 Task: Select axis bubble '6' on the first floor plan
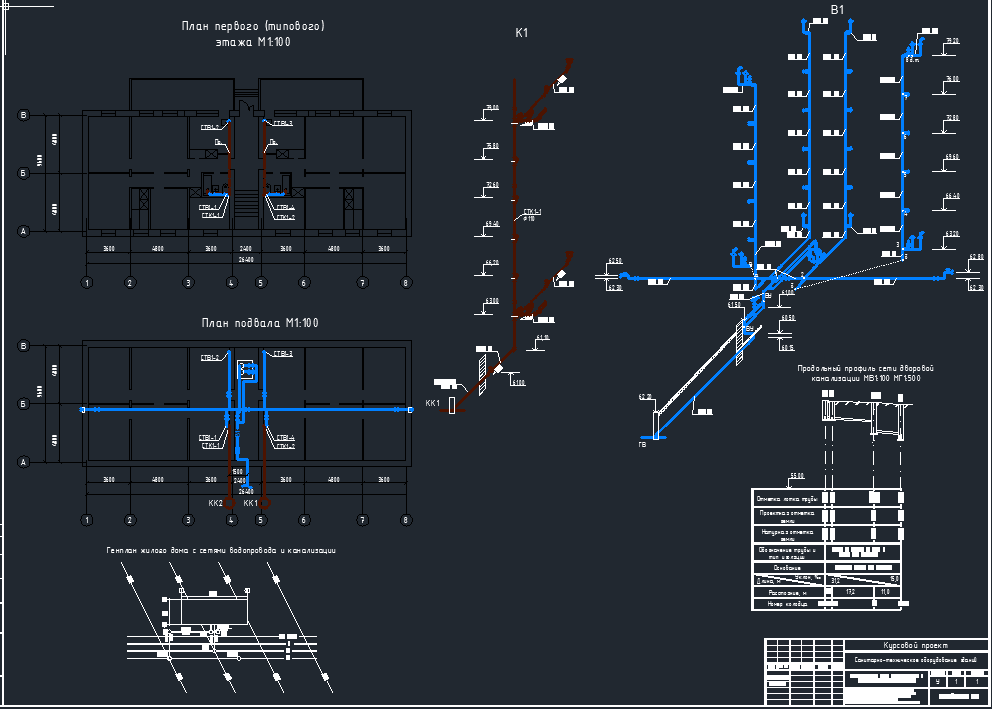point(304,283)
